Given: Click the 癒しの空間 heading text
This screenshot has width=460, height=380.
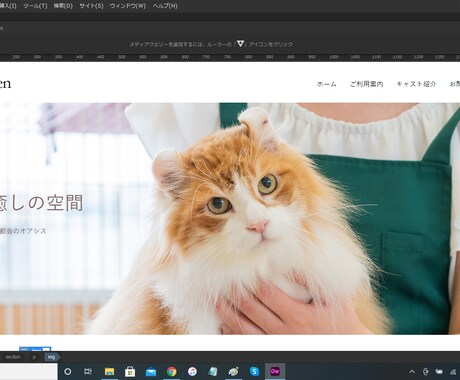Looking at the screenshot, I should point(41,203).
